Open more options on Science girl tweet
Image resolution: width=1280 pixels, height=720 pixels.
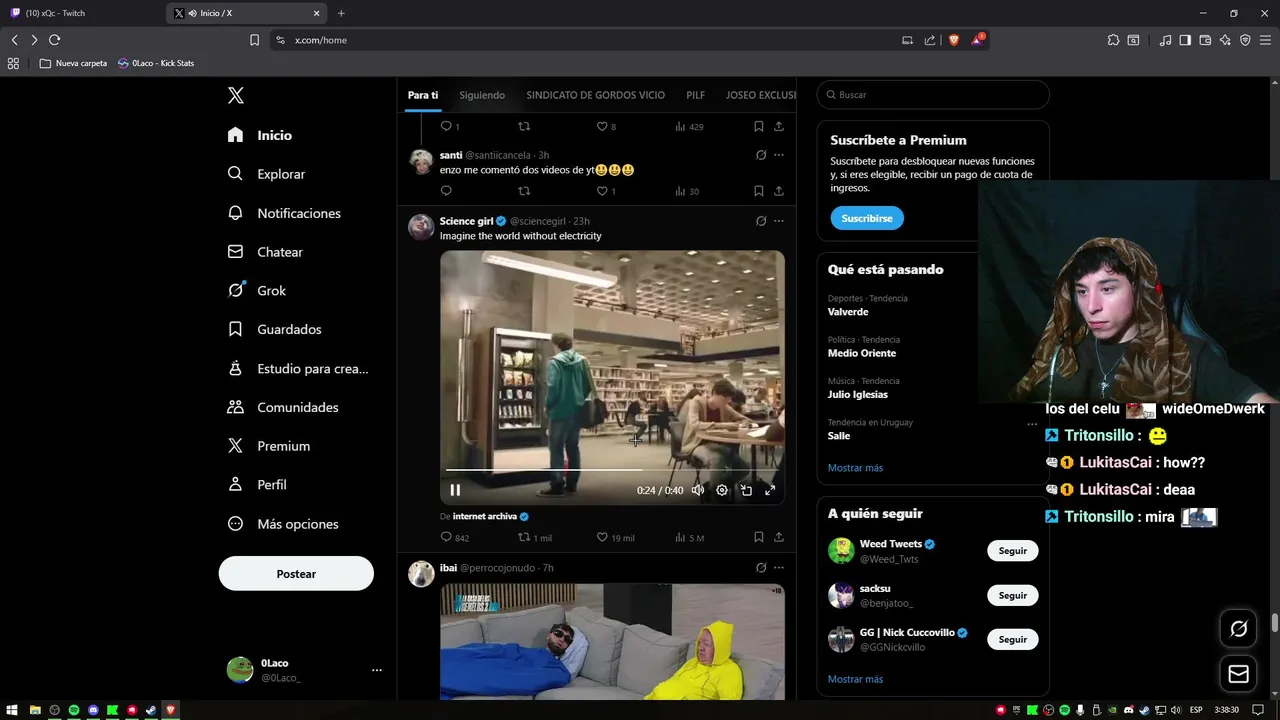779,221
